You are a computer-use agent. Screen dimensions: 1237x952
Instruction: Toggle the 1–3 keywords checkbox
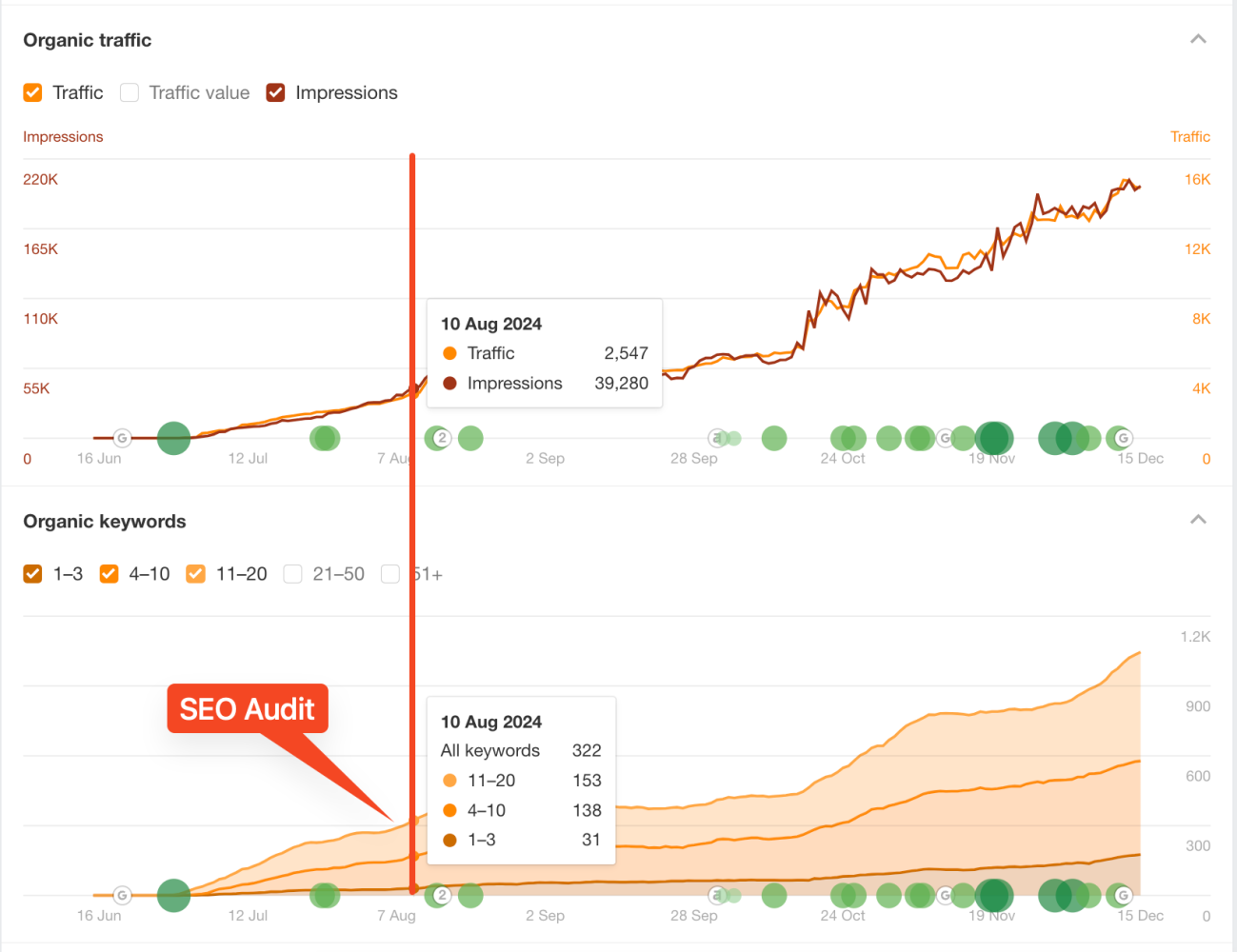(x=33, y=574)
